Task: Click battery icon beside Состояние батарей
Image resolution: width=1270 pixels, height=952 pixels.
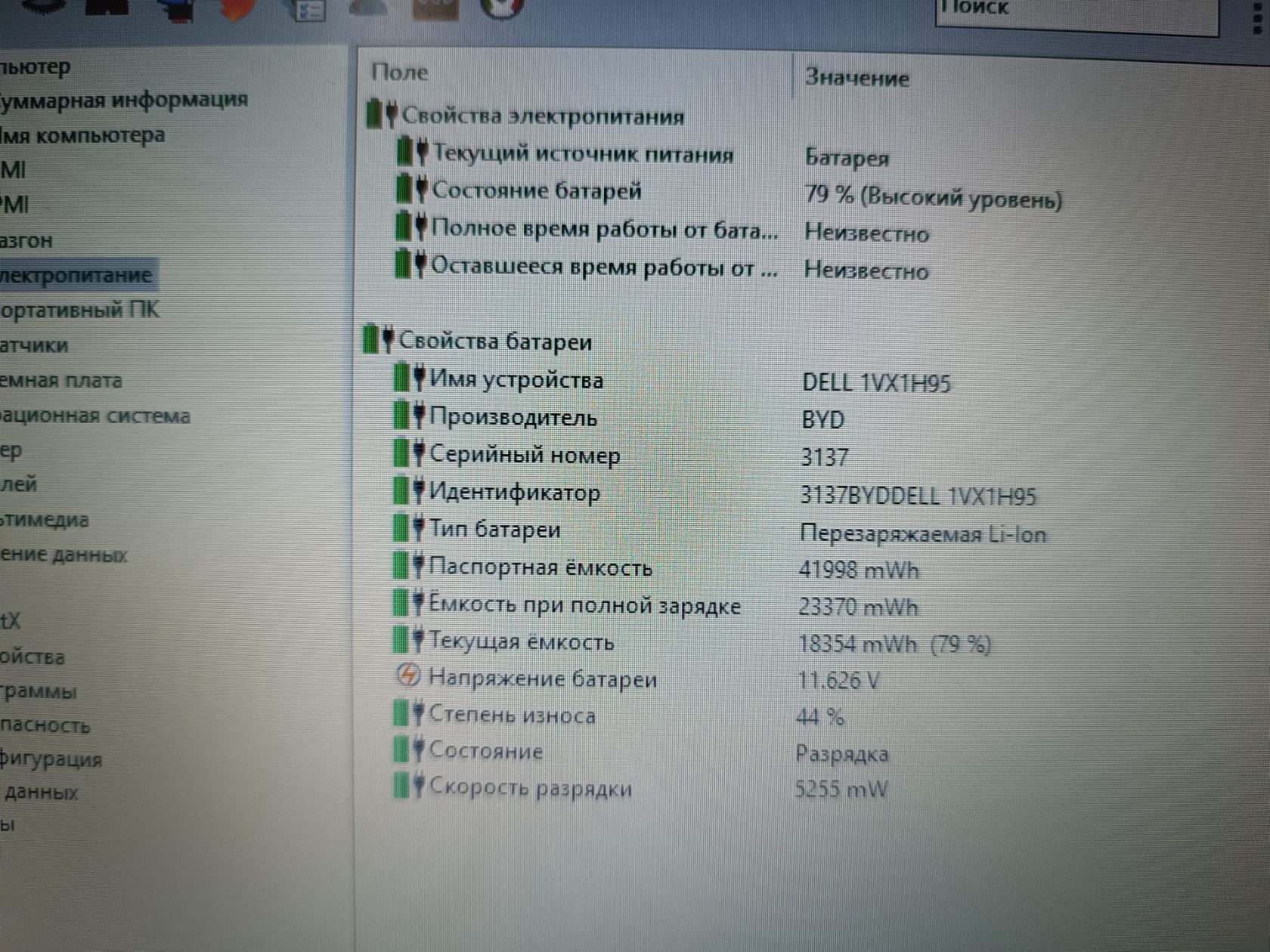Action: tap(412, 188)
